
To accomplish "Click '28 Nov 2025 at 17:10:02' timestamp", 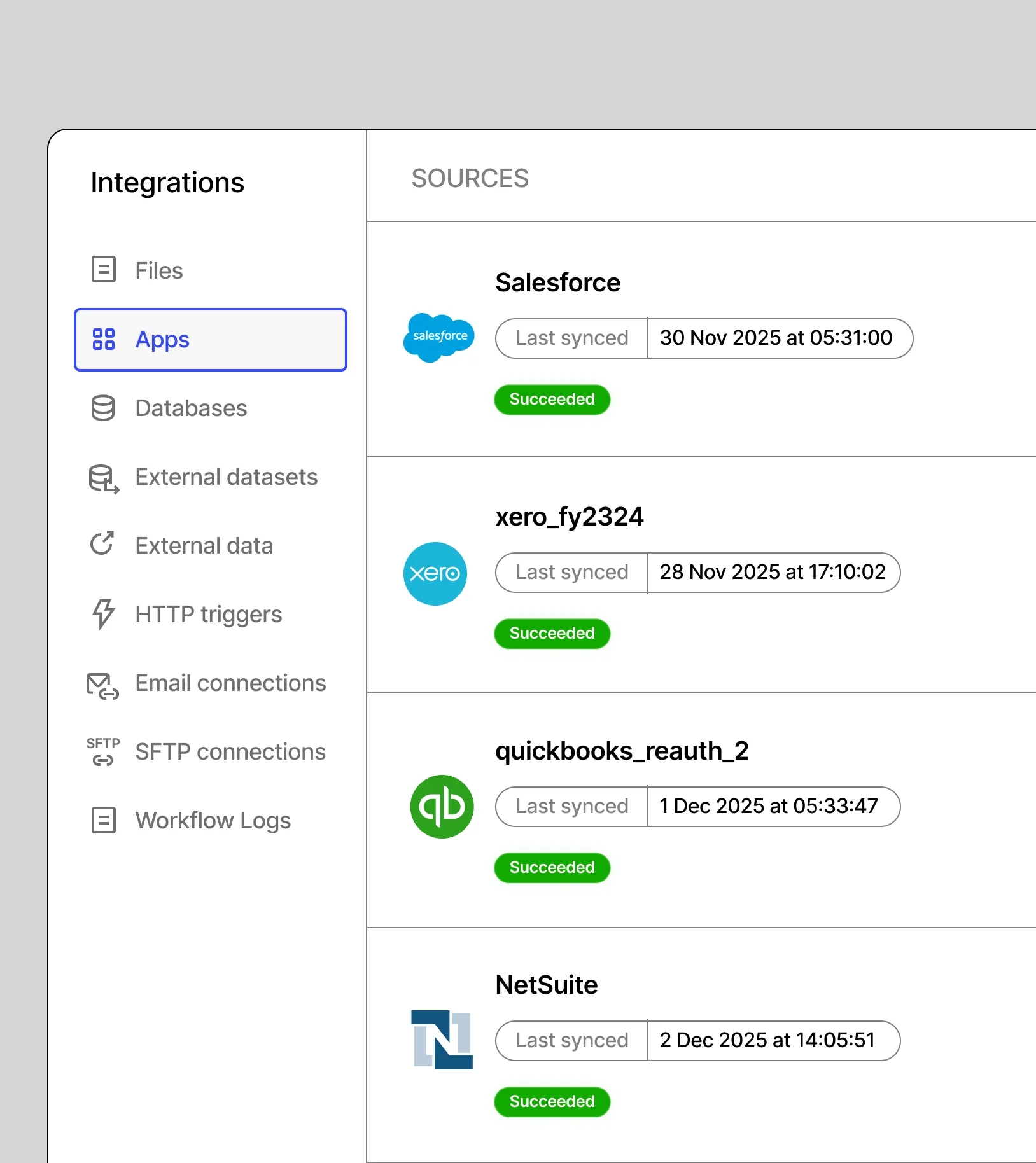I will pos(773,572).
